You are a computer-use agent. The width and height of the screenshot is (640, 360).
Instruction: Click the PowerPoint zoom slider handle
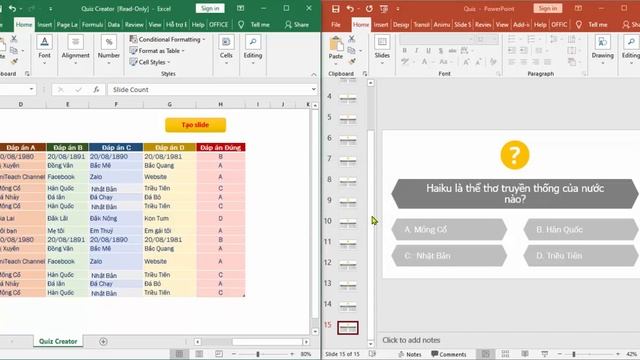tap(574, 354)
